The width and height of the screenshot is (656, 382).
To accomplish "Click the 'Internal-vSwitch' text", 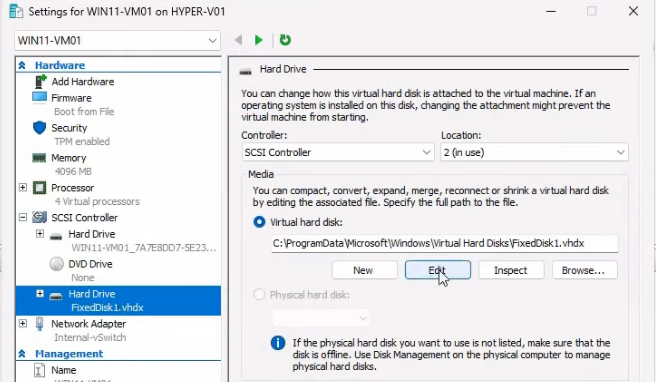I will coord(90,337).
